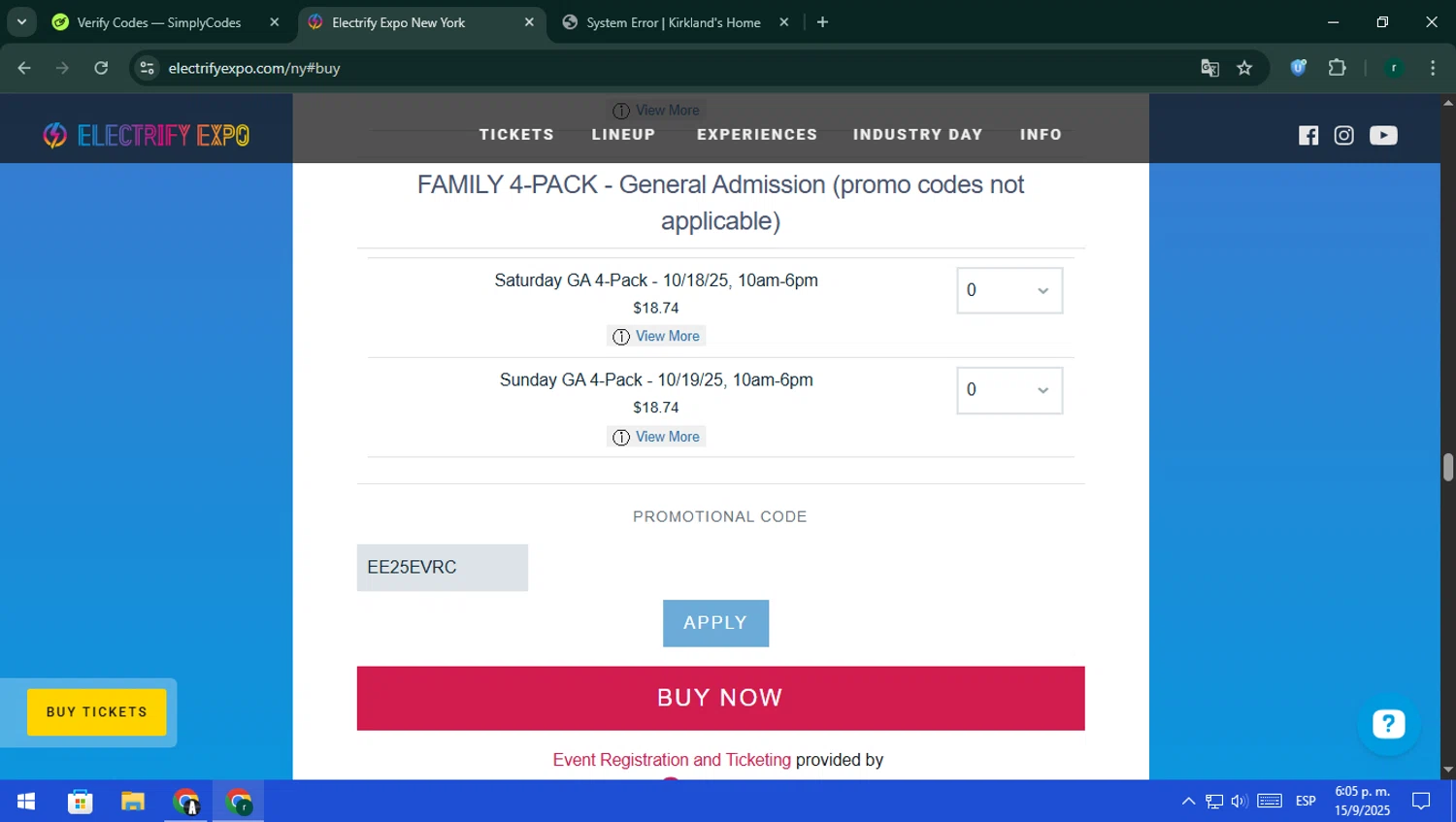Click the browser back arrow

(24, 68)
